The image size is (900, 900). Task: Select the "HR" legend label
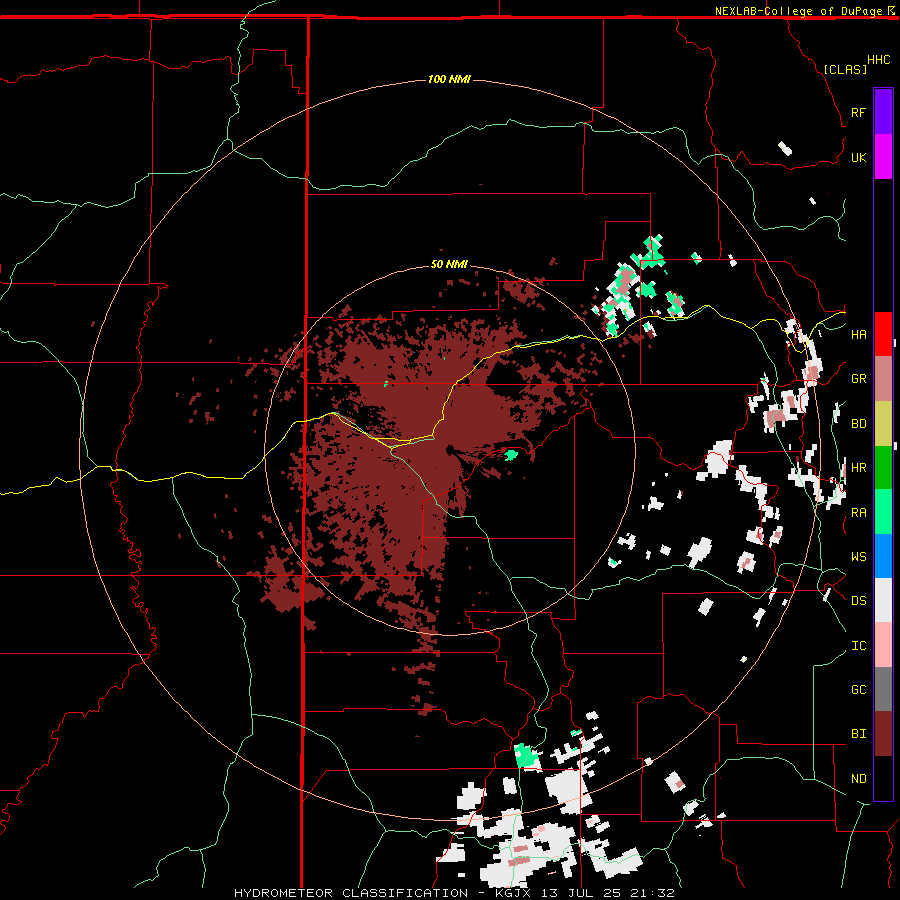(858, 468)
